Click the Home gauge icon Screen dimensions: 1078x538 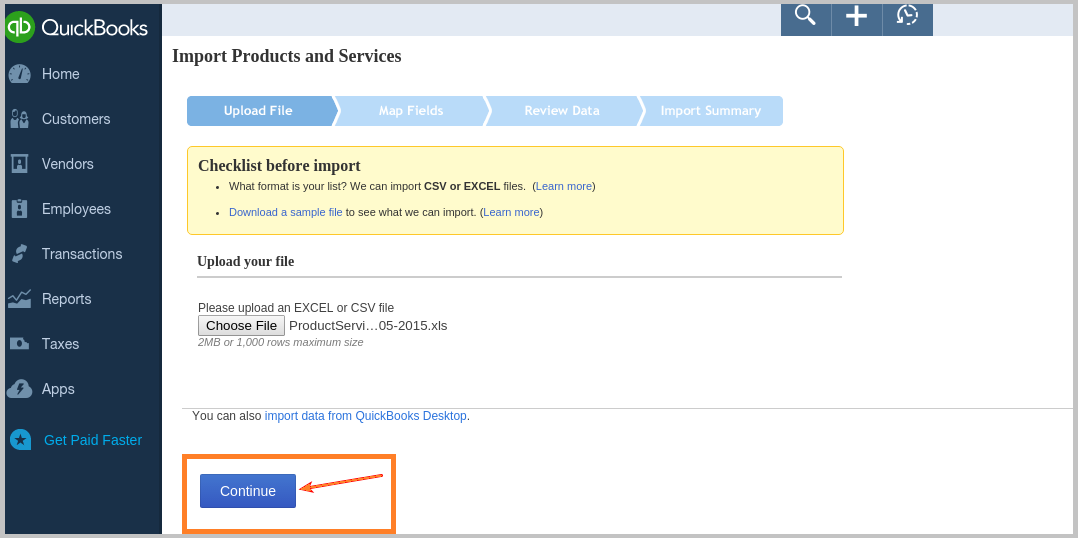pos(19,74)
